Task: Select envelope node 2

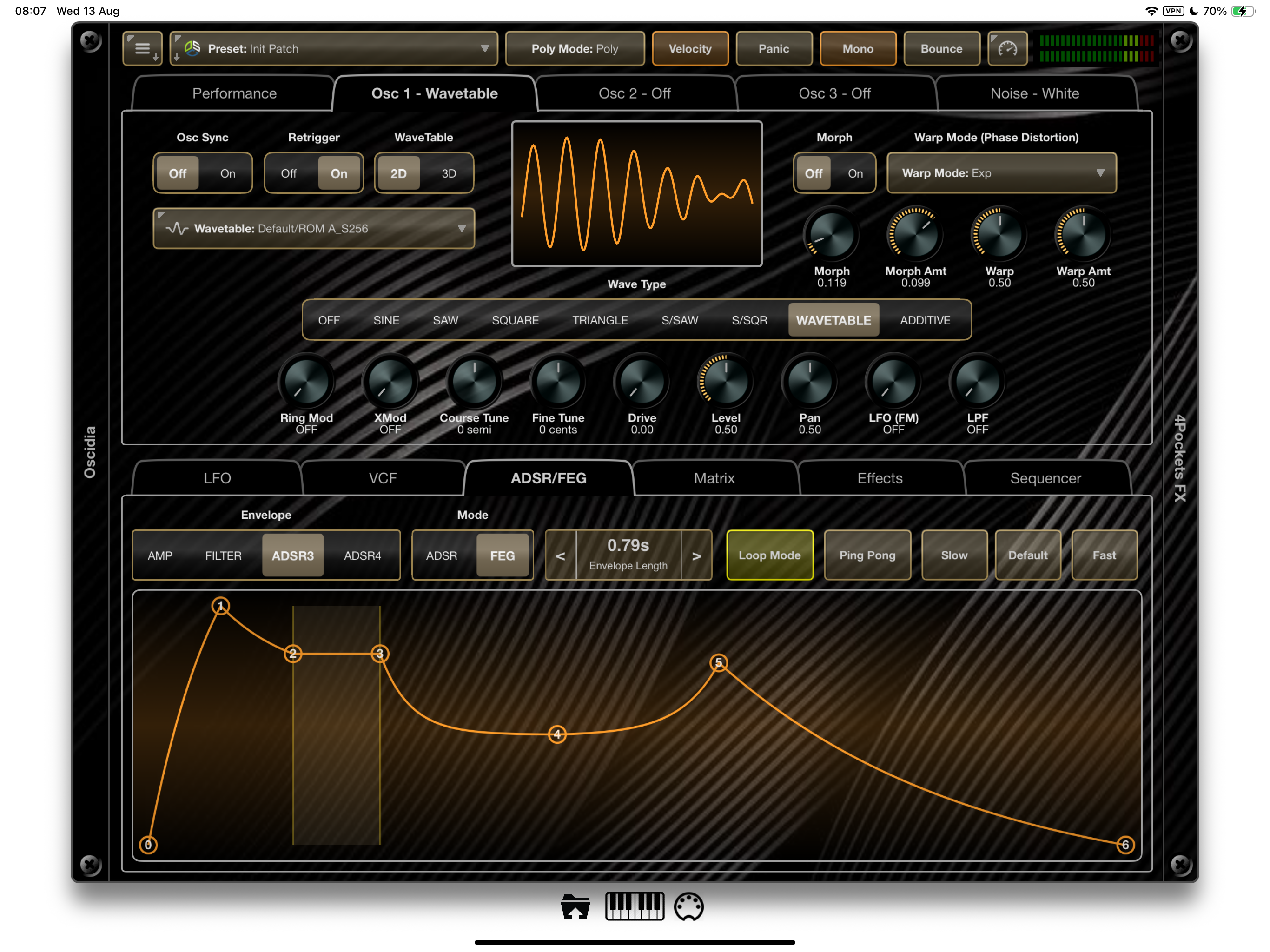Action: point(293,654)
